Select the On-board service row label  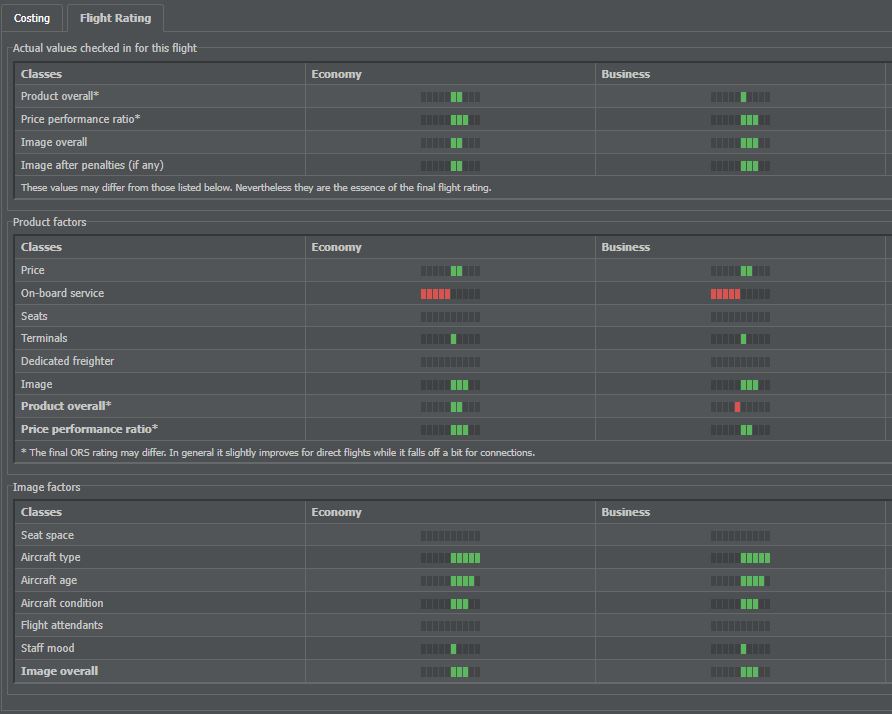[63, 293]
